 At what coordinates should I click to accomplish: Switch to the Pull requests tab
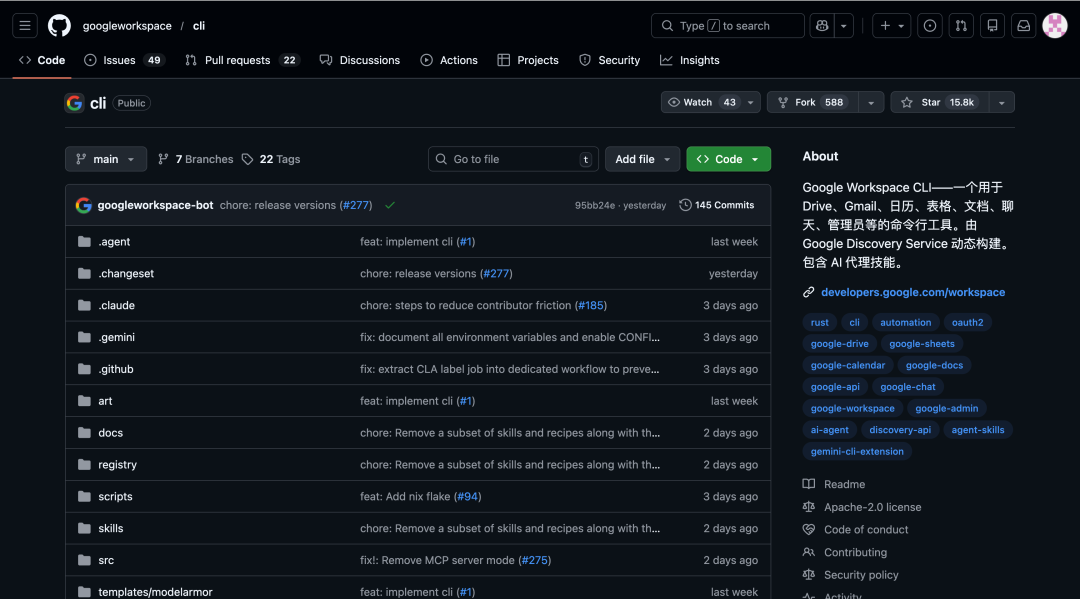click(x=242, y=61)
